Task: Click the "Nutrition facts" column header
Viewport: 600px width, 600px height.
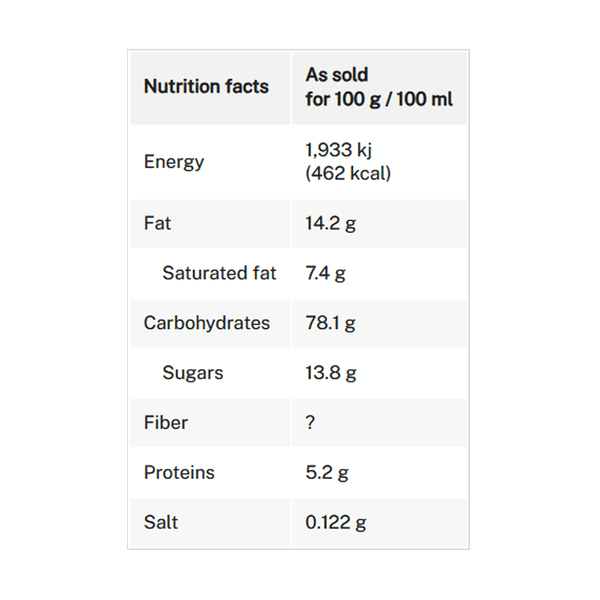Action: tap(206, 87)
